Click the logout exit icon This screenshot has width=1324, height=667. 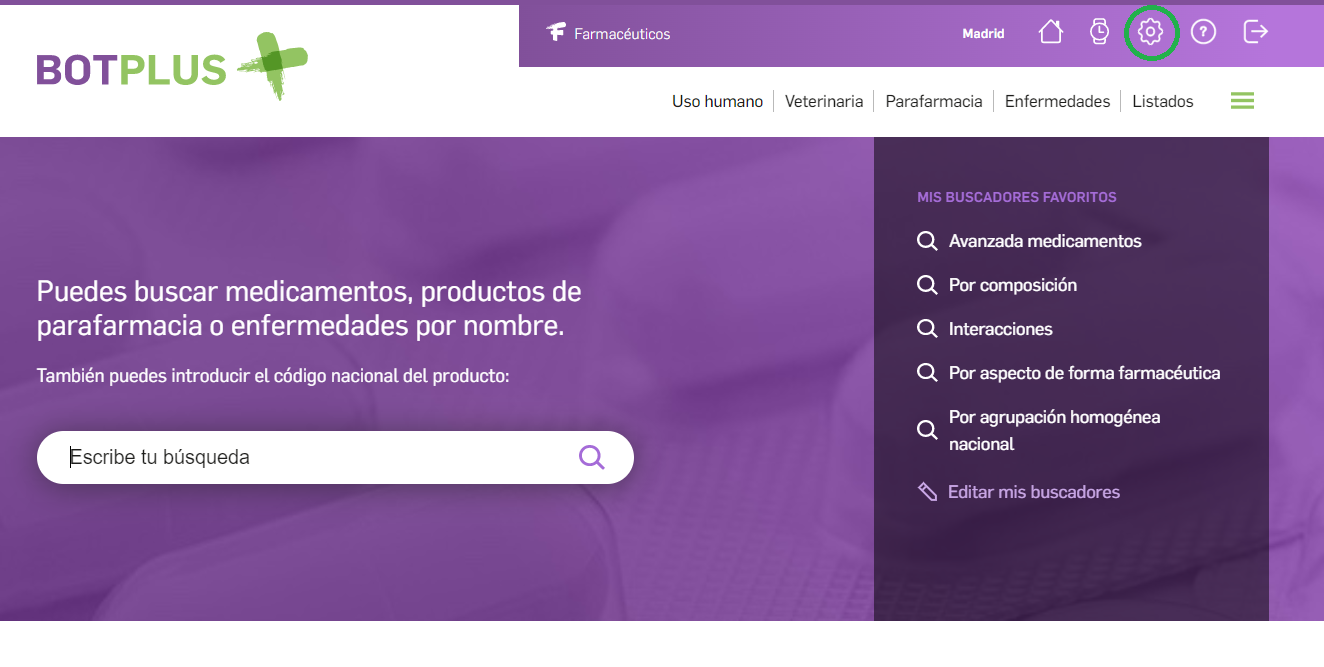pos(1255,32)
